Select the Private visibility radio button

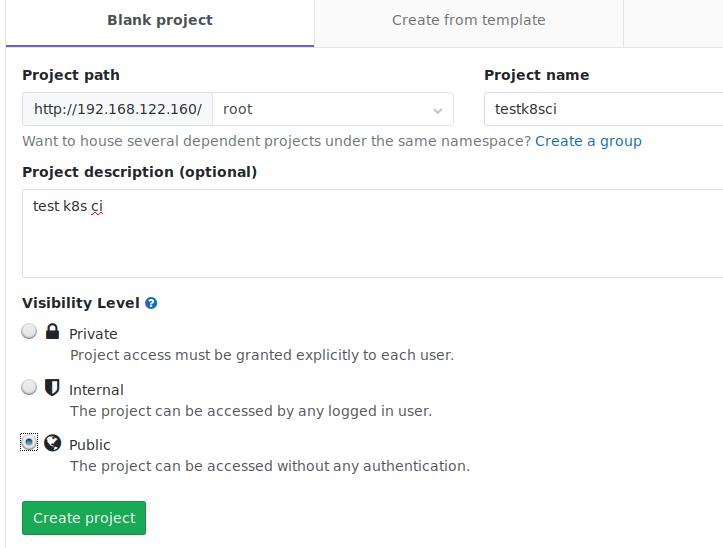tap(29, 331)
